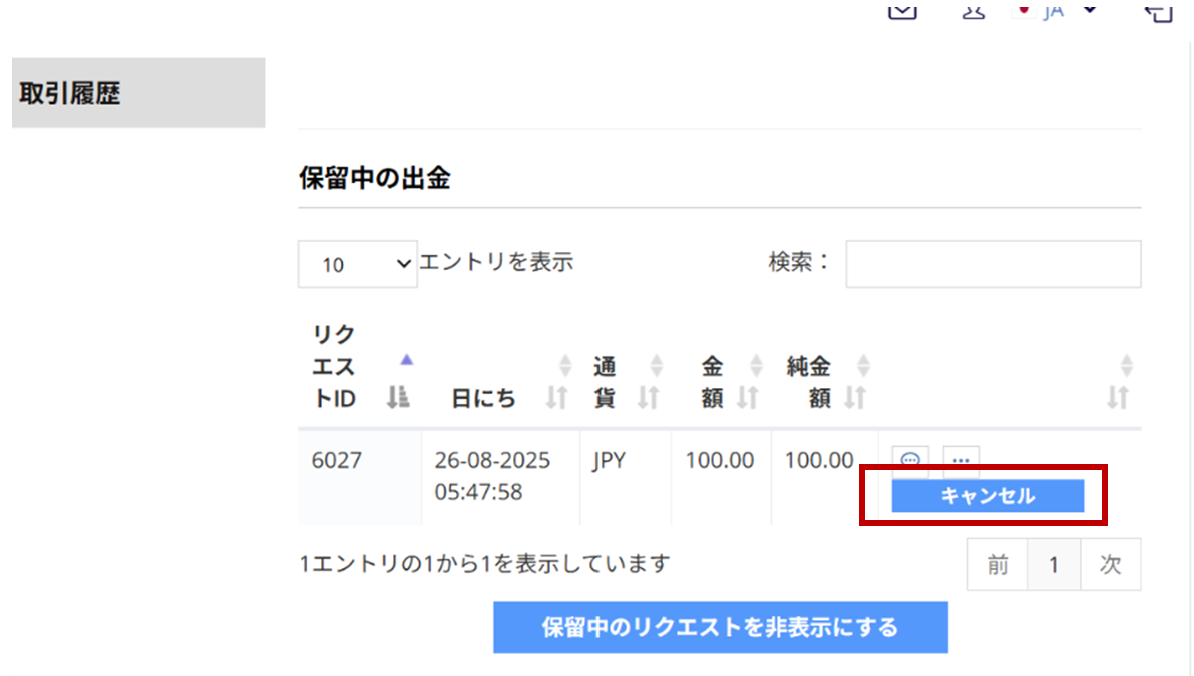The height and width of the screenshot is (676, 1194).
Task: Go to previous page with 前
Action: tap(997, 565)
